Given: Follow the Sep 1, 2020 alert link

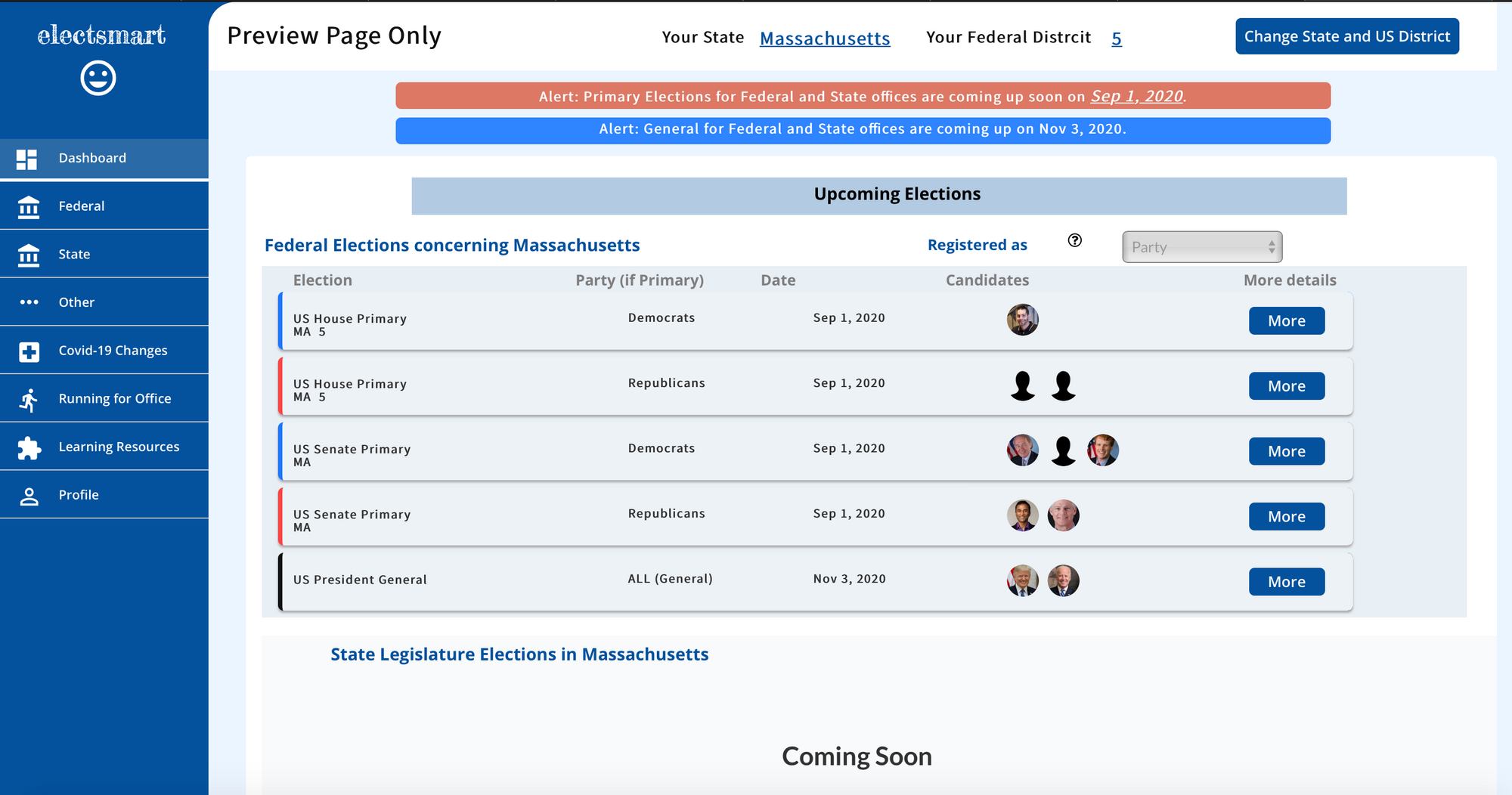Looking at the screenshot, I should (x=1136, y=96).
